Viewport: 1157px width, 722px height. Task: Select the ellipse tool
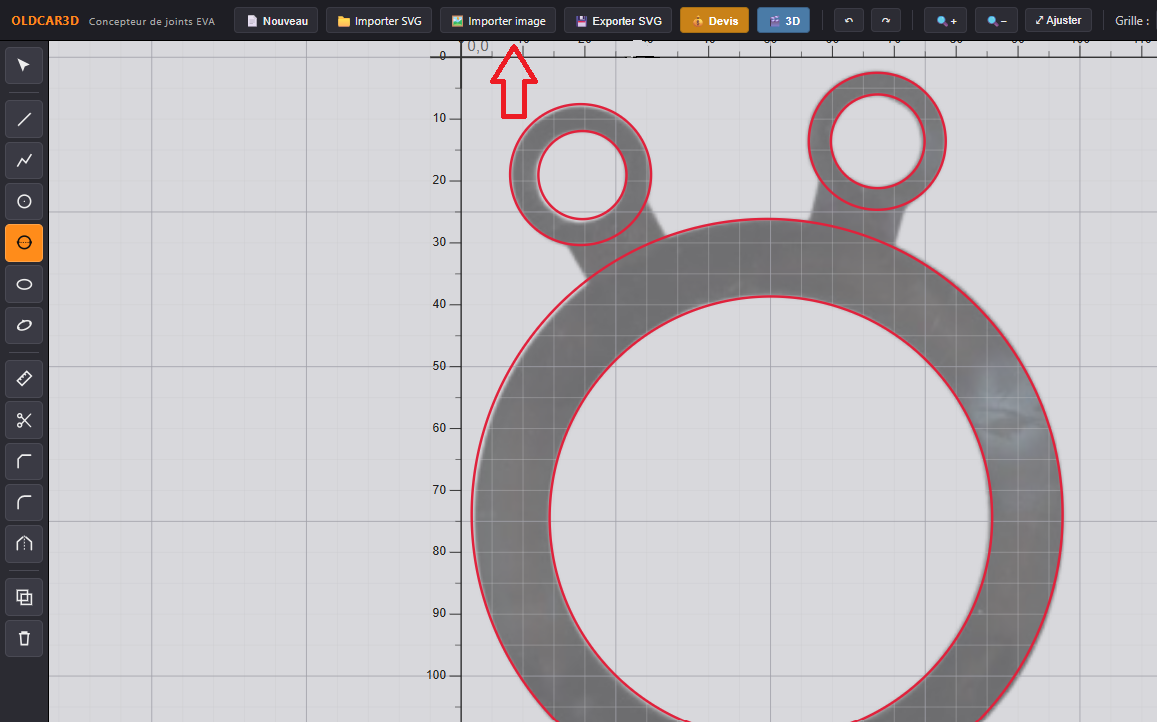(x=24, y=284)
